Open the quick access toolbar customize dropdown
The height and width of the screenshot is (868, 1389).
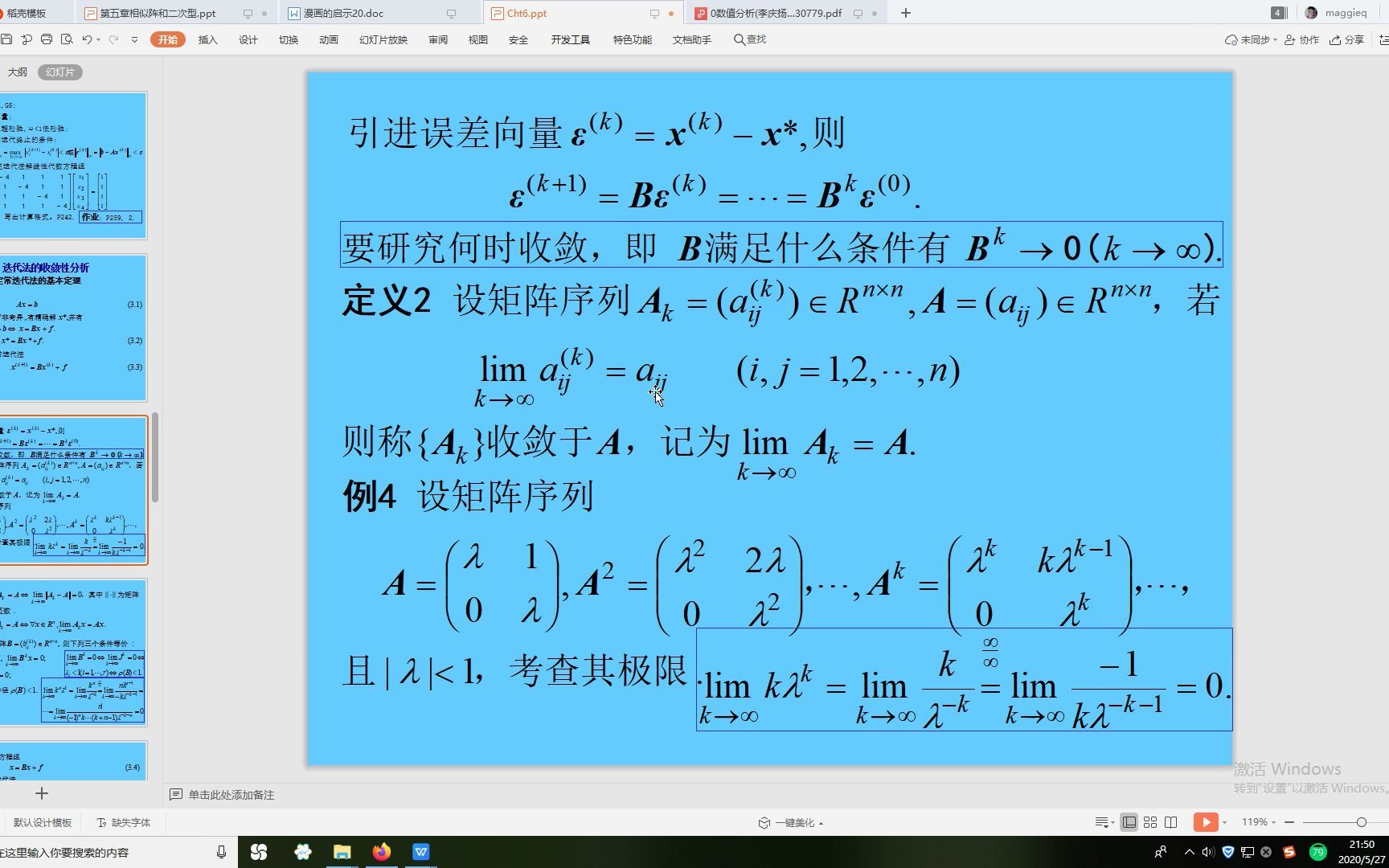click(134, 39)
